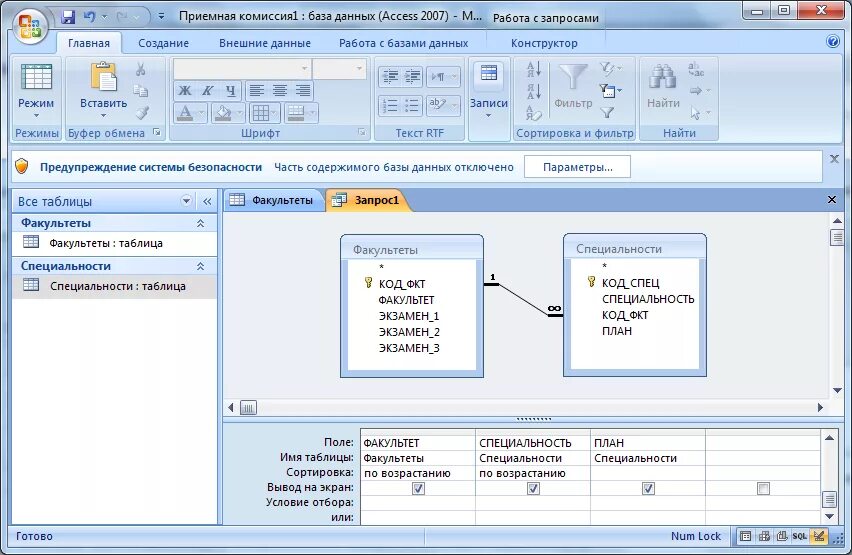
Task: Click the gridlines icon
Action: pos(261,113)
